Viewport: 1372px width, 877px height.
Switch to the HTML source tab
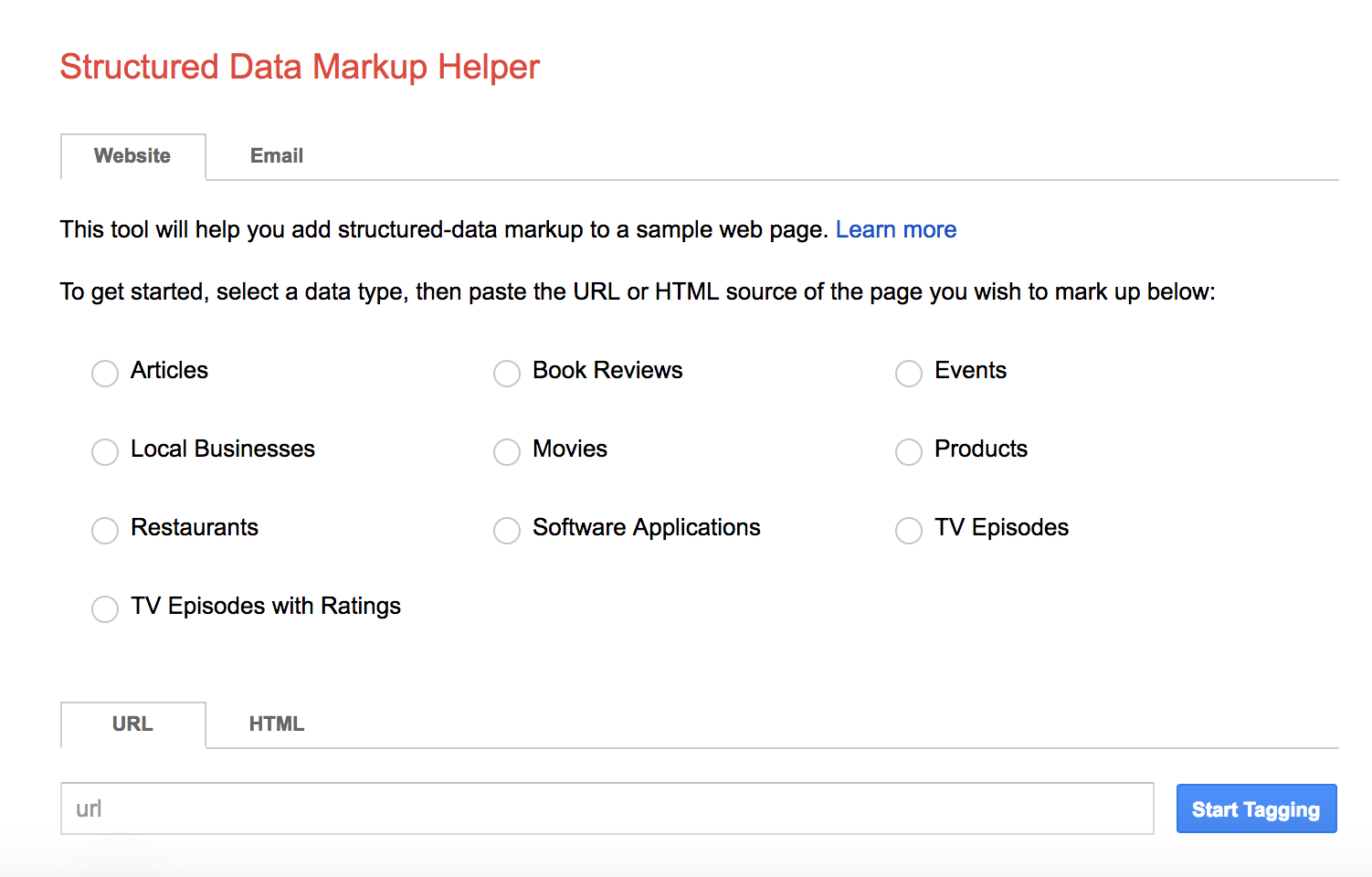click(277, 724)
